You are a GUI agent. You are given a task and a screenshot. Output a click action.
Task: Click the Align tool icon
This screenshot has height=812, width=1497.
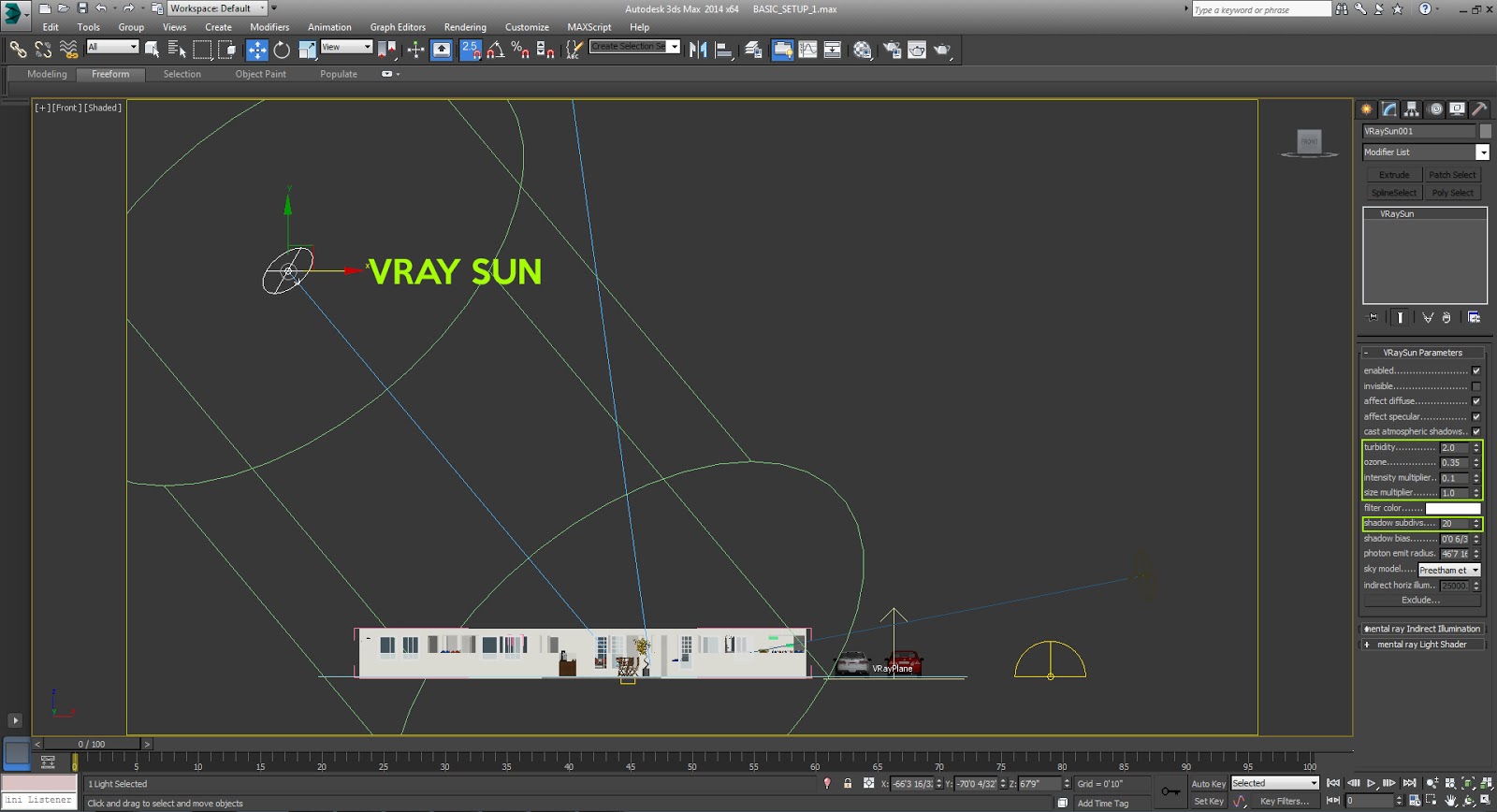(x=723, y=50)
